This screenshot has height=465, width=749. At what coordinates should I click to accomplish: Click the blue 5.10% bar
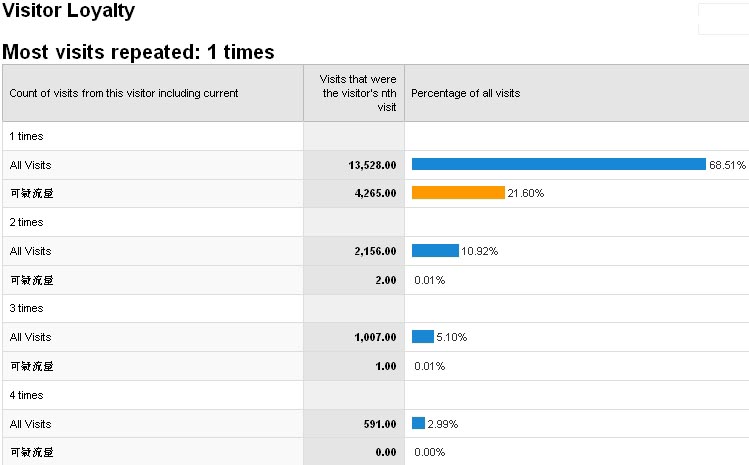[x=422, y=337]
